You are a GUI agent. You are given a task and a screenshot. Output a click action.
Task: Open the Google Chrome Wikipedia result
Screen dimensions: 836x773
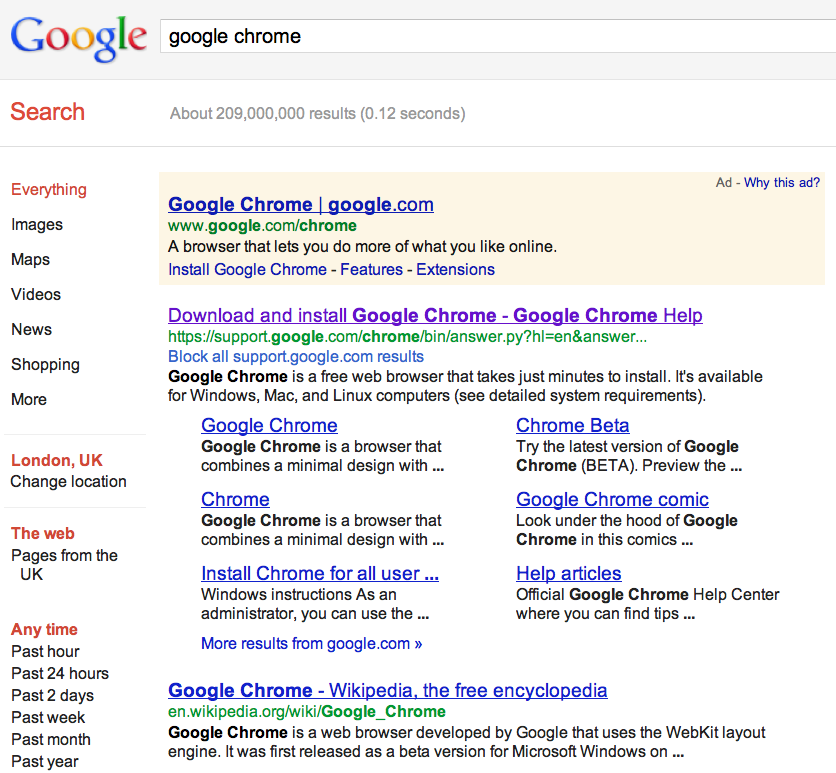(x=388, y=690)
